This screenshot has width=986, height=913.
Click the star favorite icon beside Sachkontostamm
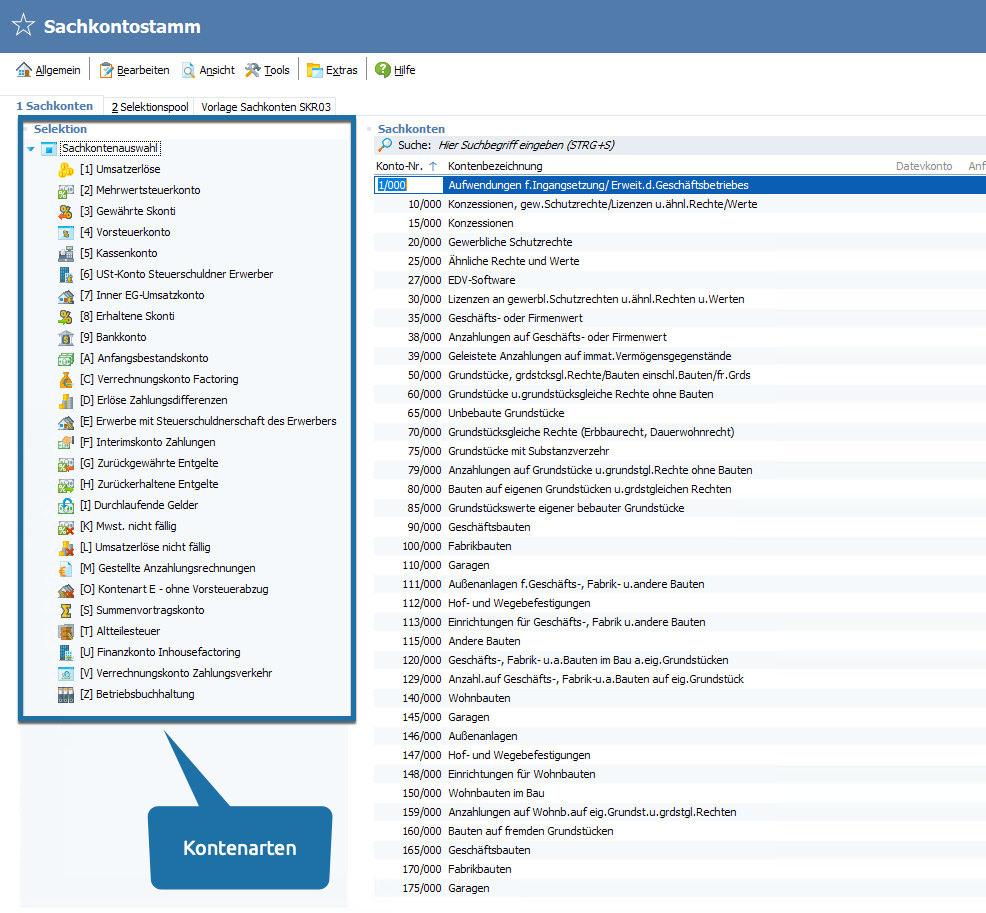click(x=23, y=26)
